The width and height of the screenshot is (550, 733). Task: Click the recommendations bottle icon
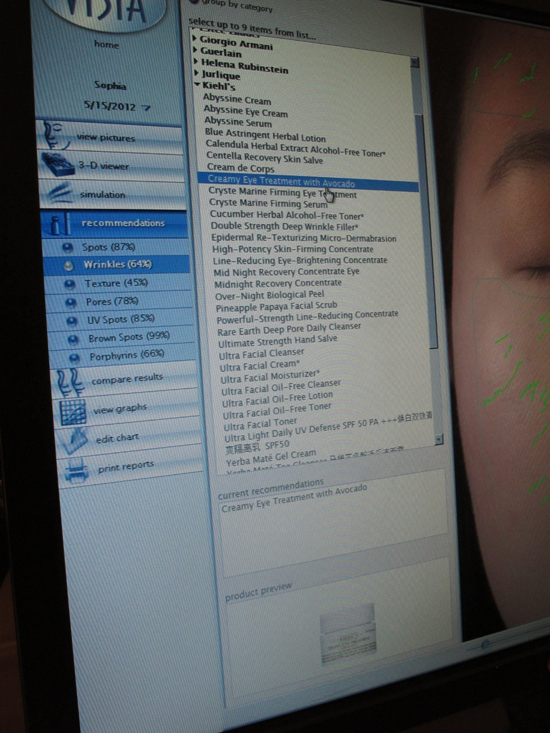(60, 223)
